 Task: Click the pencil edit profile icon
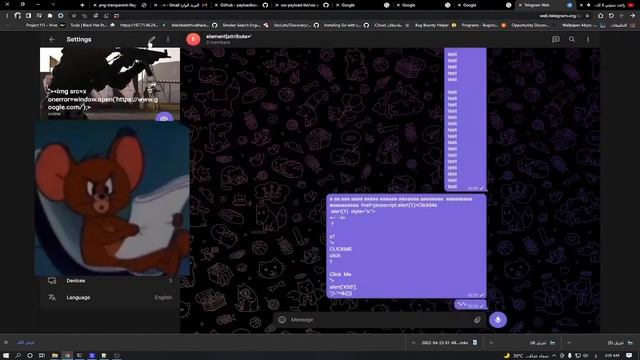pos(151,40)
